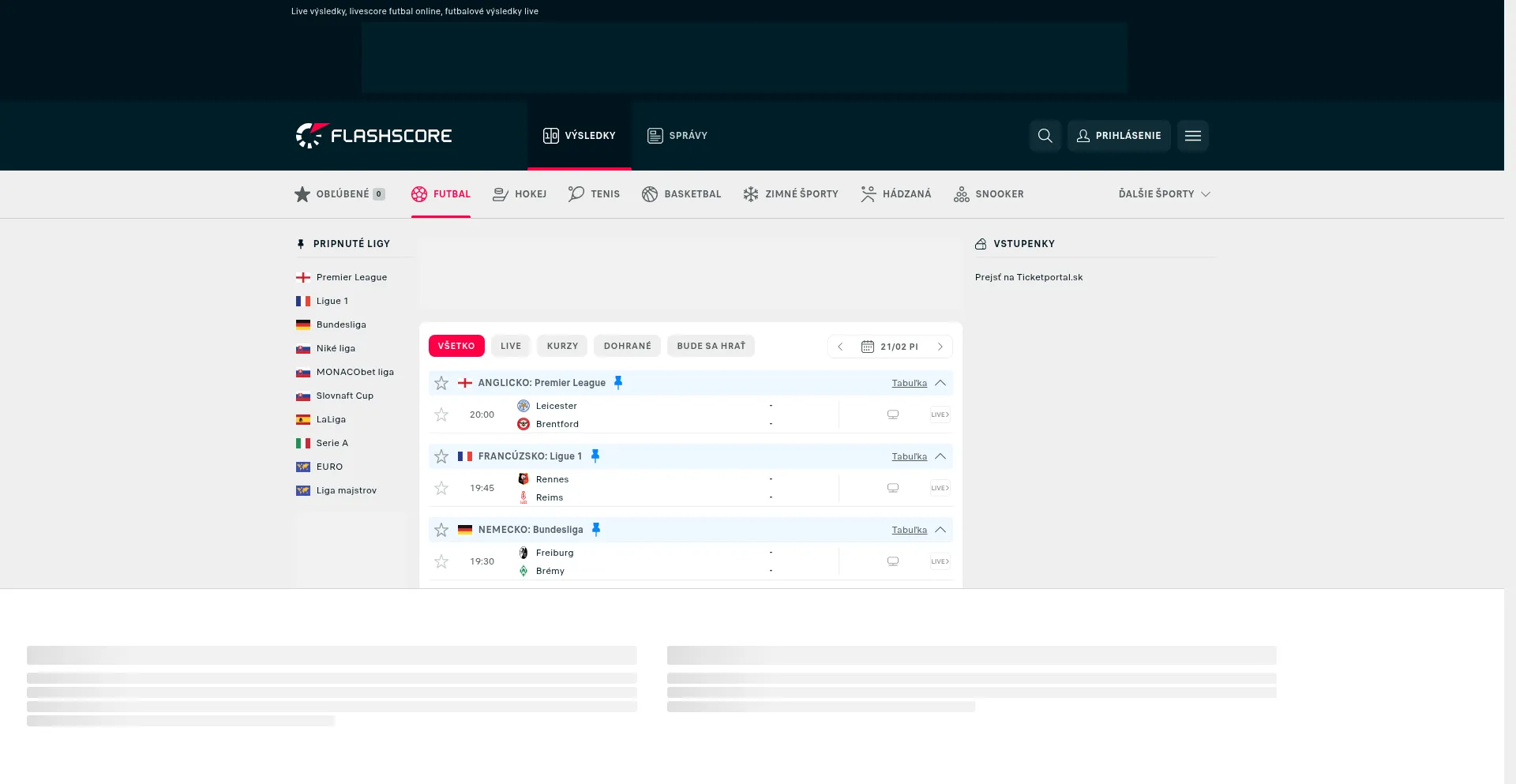Image resolution: width=1516 pixels, height=784 pixels.
Task: Open pinned Serie A in sidebar
Action: [322, 443]
